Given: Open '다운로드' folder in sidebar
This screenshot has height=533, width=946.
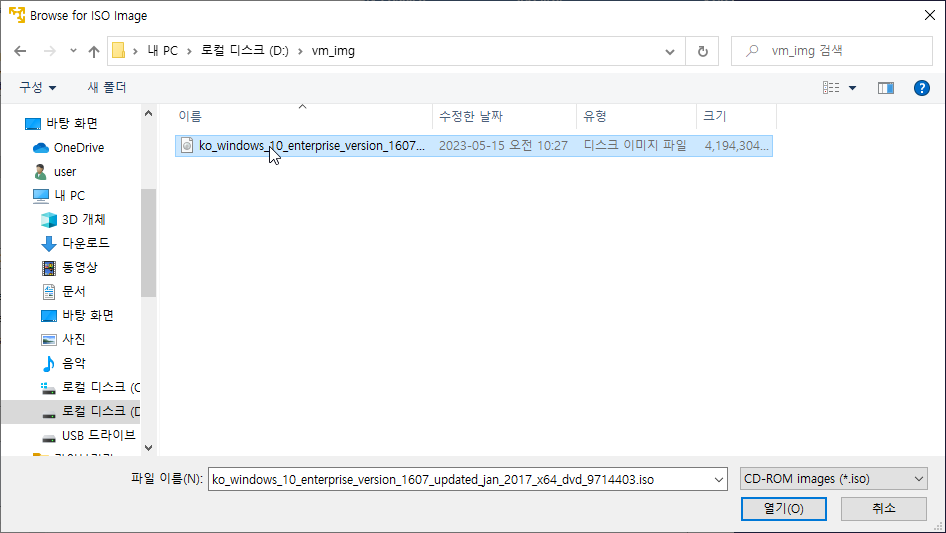Looking at the screenshot, I should click(x=86, y=243).
